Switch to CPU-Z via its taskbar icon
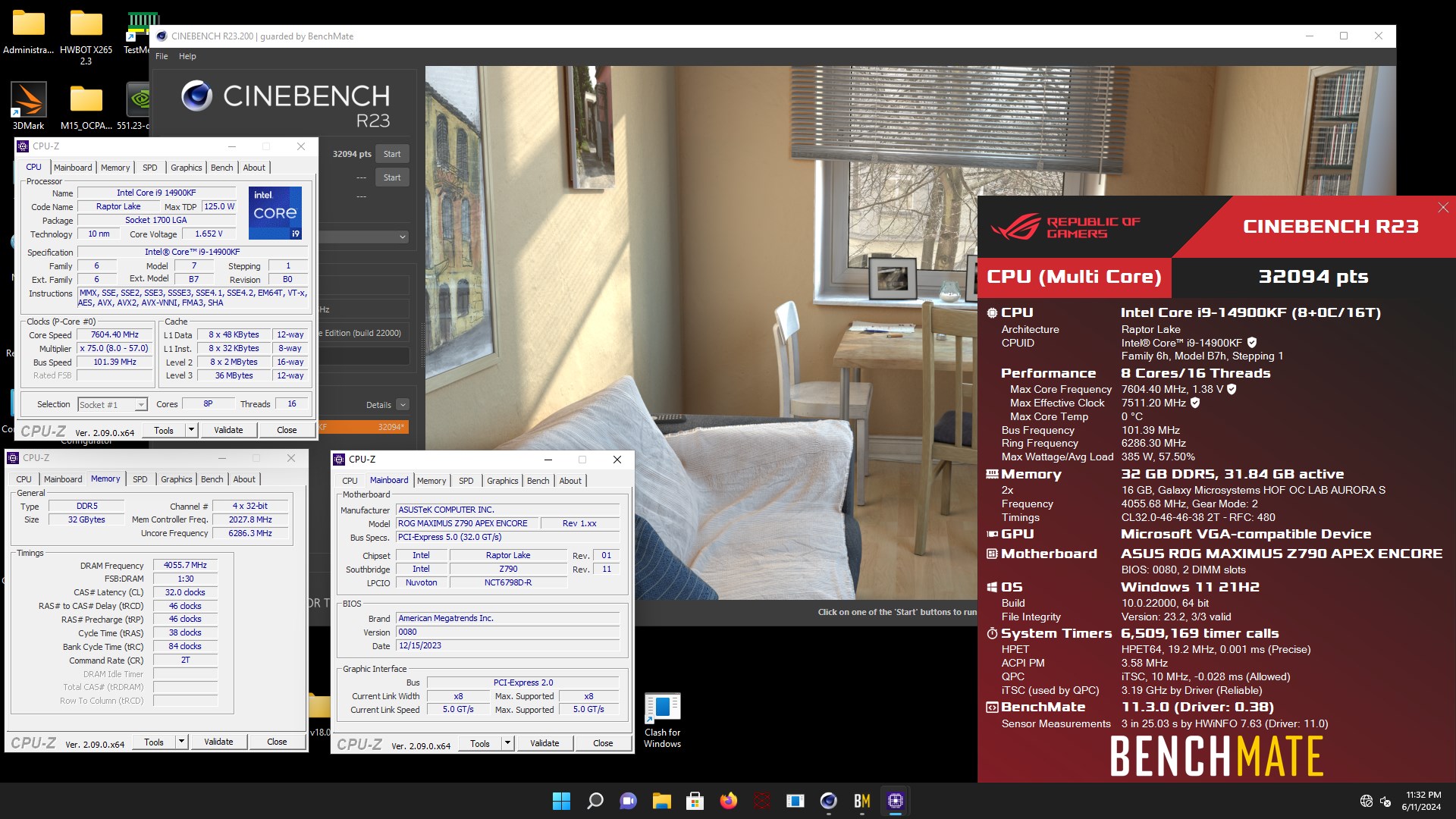 click(x=895, y=801)
